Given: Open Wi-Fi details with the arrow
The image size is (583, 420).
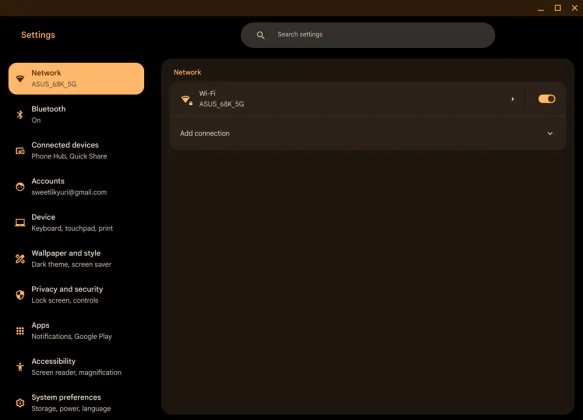Looking at the screenshot, I should (x=513, y=99).
